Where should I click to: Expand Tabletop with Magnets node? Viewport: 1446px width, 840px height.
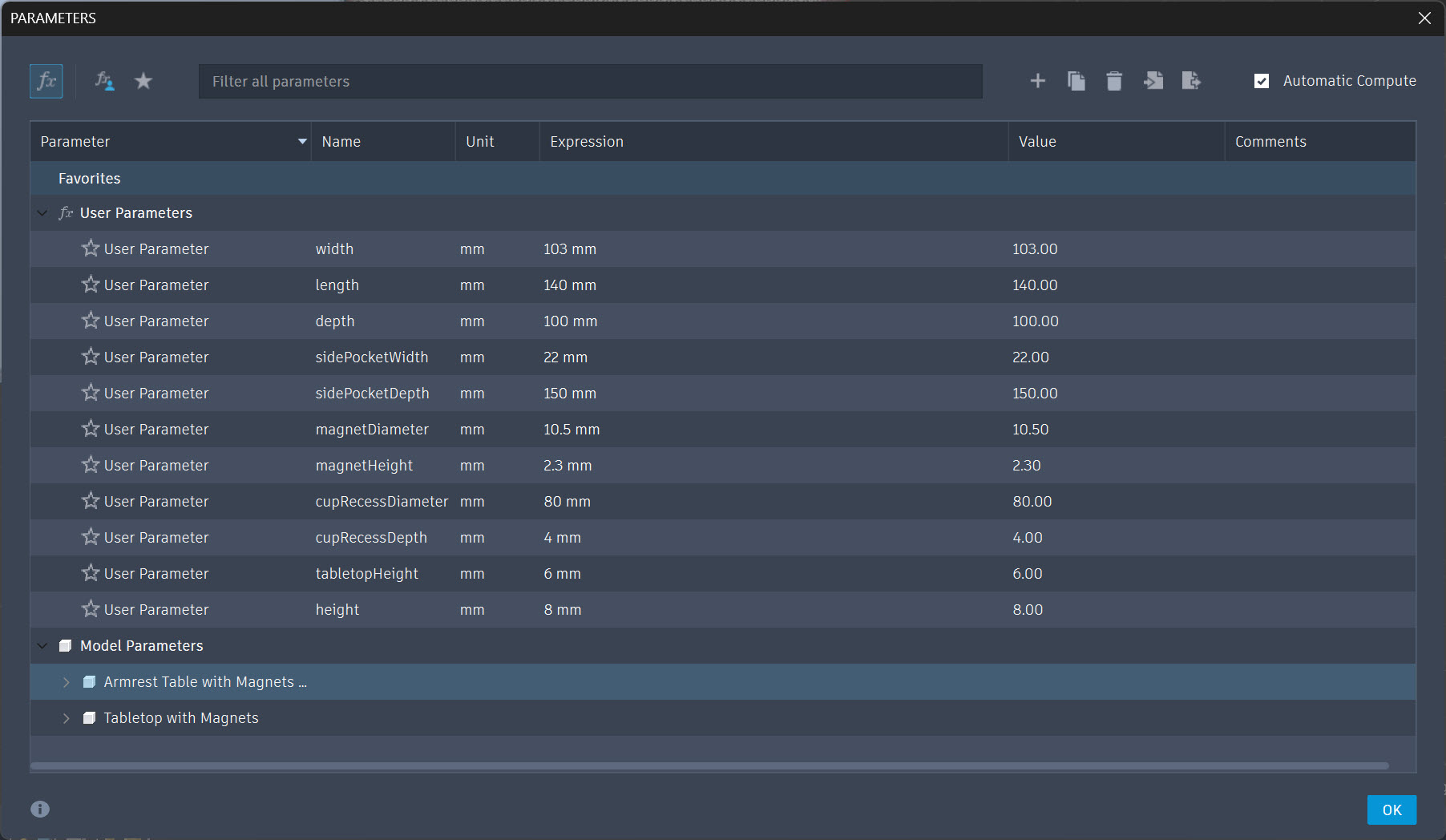67,718
